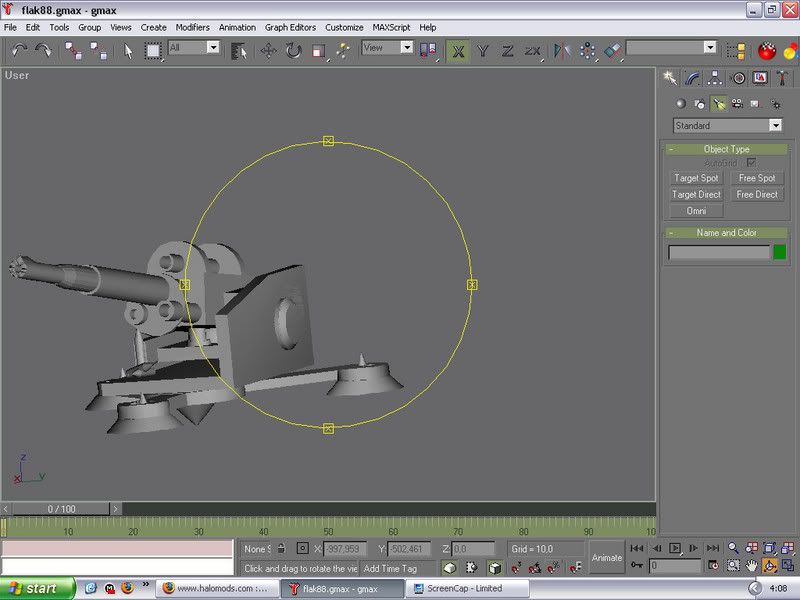Select the Helpers category icon
Screen dimensions: 800x600
pyautogui.click(x=756, y=104)
